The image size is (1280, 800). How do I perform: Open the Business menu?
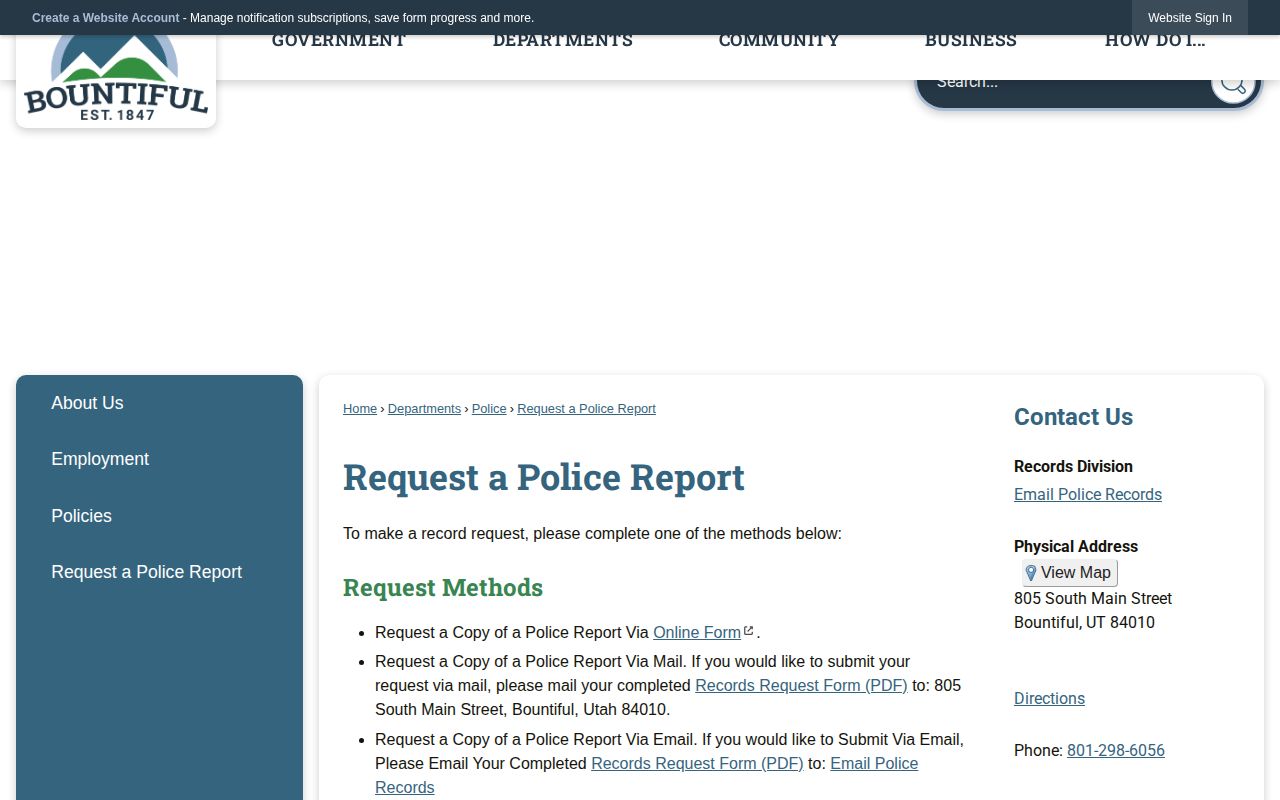tap(971, 41)
